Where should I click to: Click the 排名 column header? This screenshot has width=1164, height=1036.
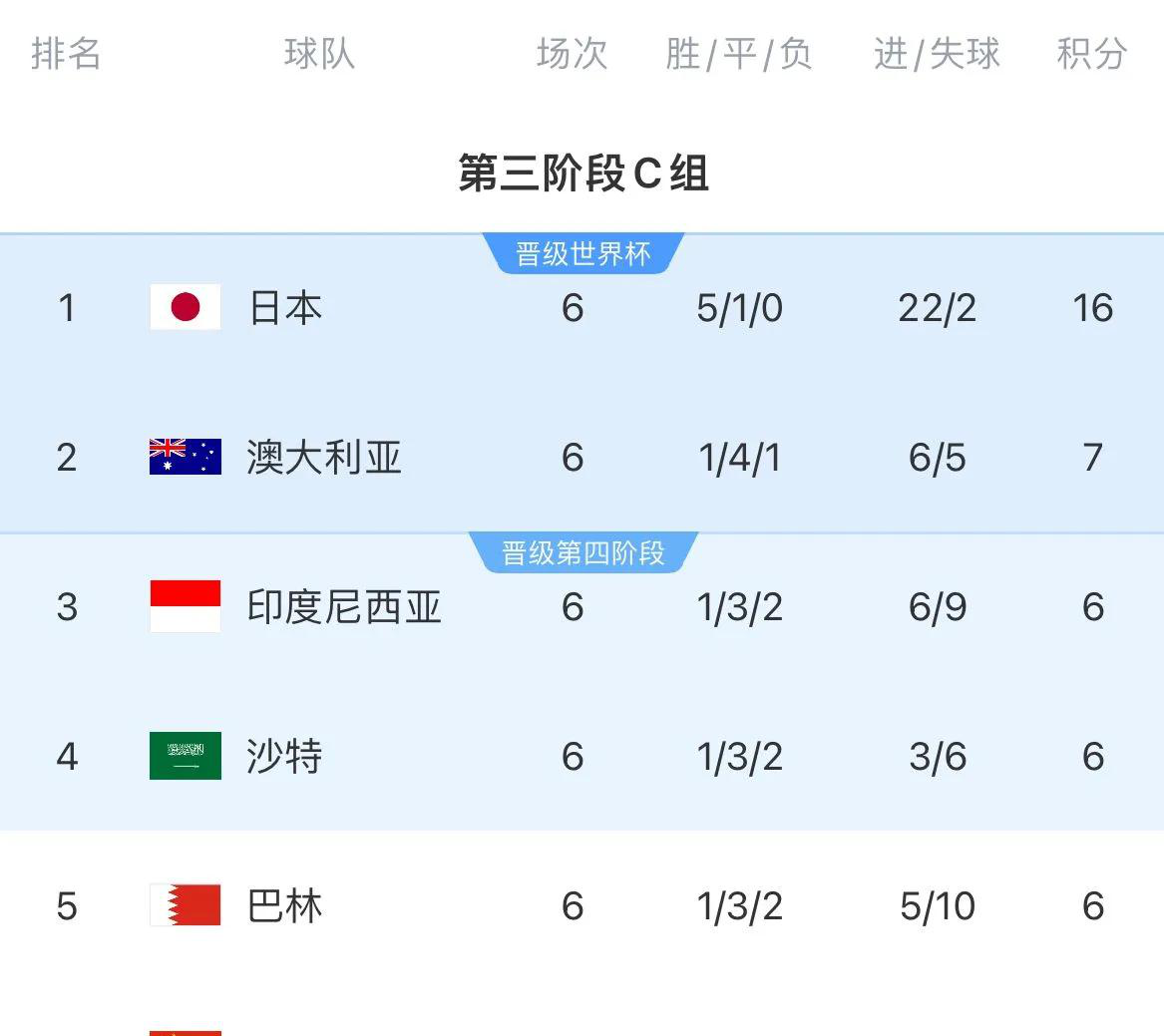tap(66, 54)
